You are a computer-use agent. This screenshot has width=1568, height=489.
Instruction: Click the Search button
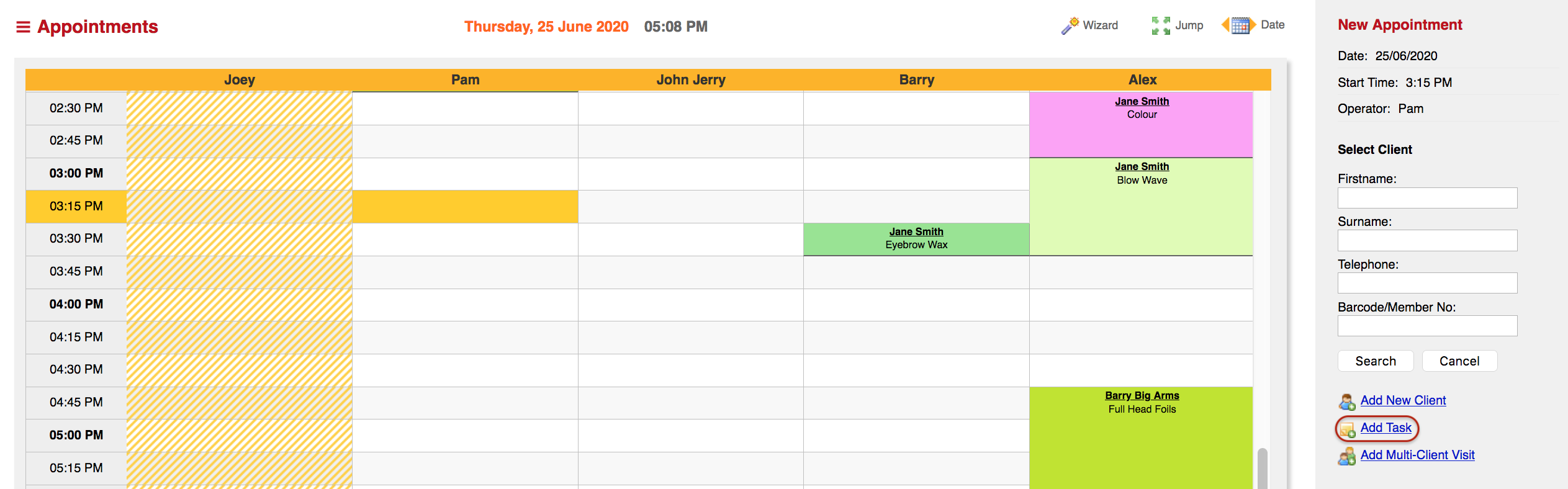tap(1376, 361)
